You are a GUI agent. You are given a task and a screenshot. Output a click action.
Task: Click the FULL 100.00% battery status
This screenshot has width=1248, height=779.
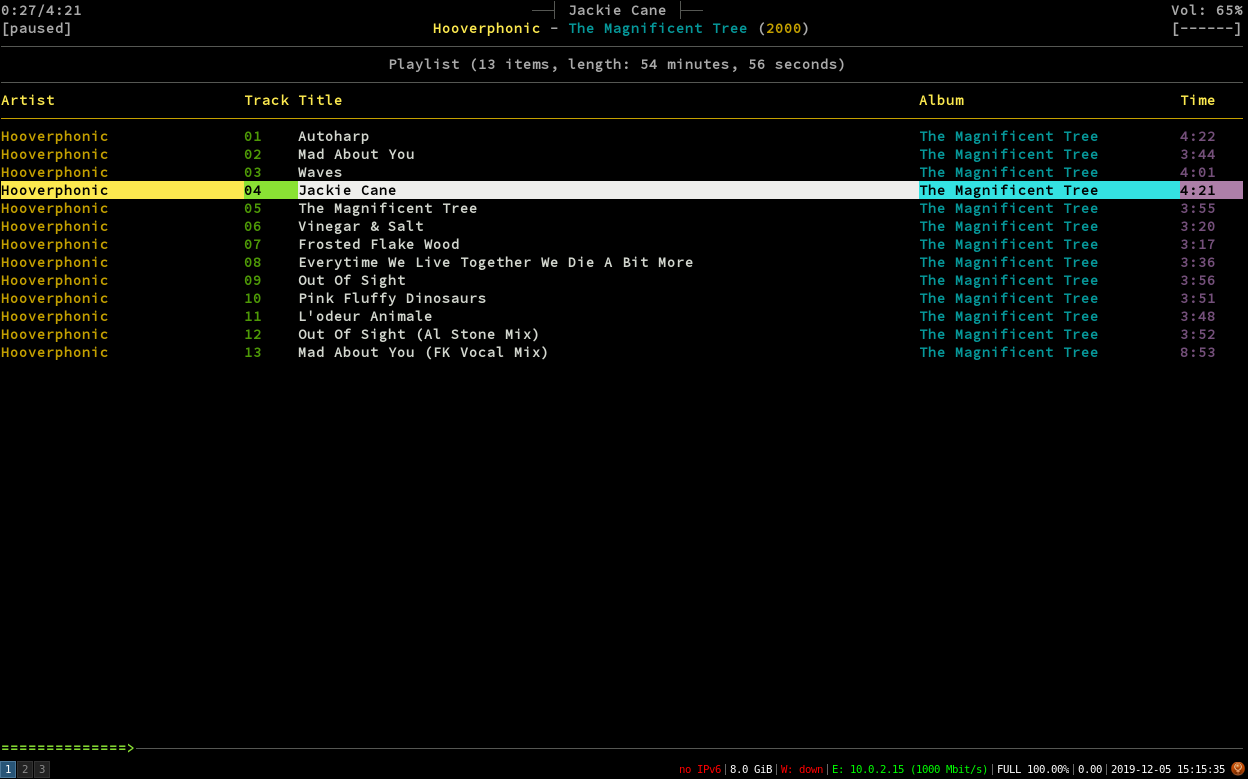click(x=1033, y=769)
